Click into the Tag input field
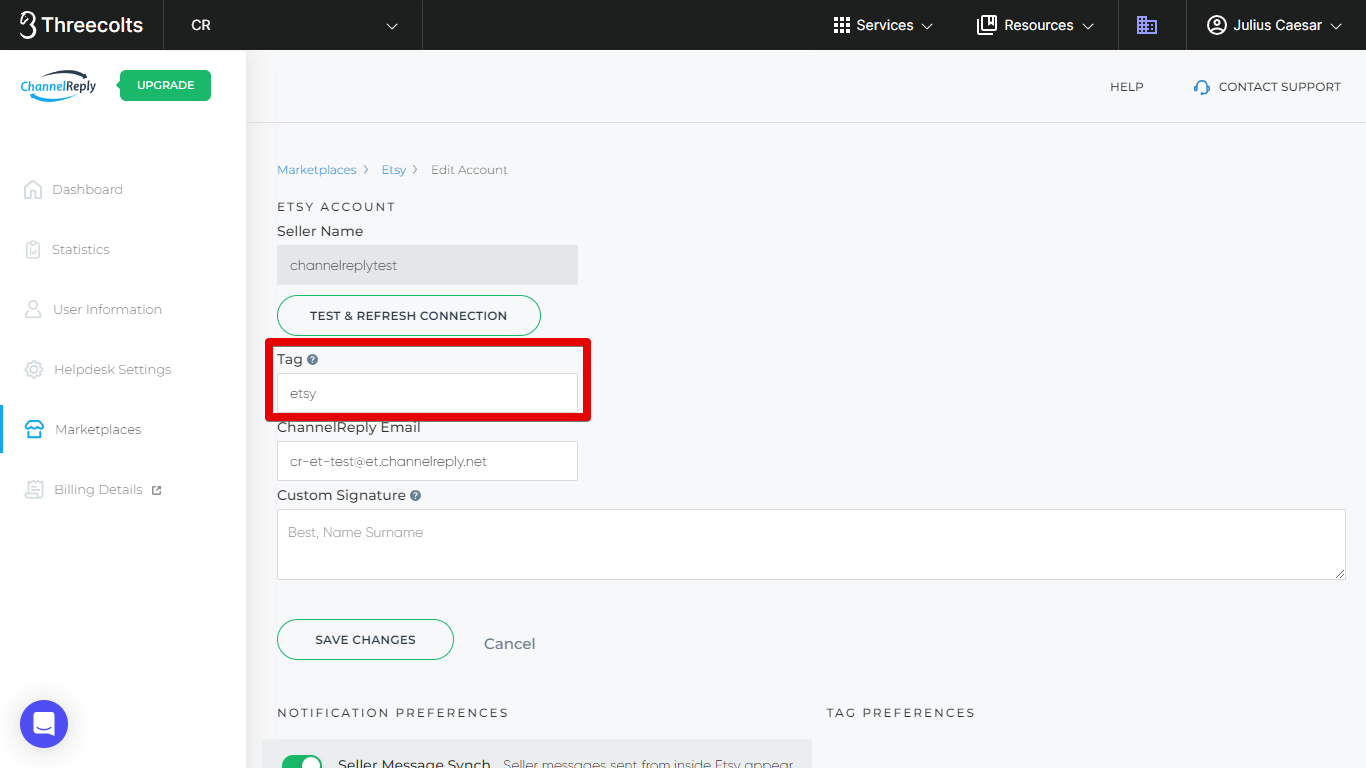 pos(427,393)
